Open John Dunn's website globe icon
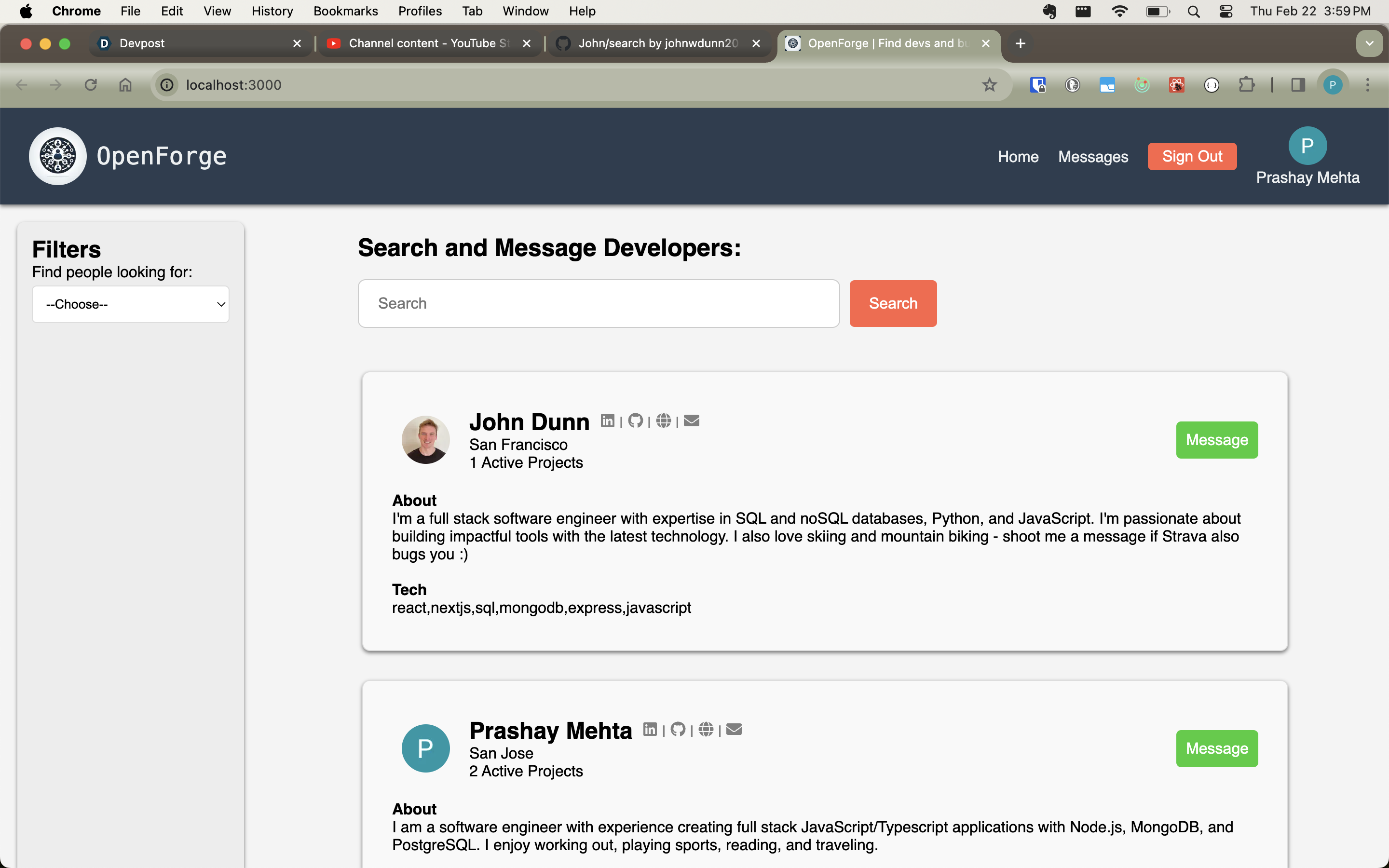This screenshot has width=1389, height=868. [x=664, y=421]
